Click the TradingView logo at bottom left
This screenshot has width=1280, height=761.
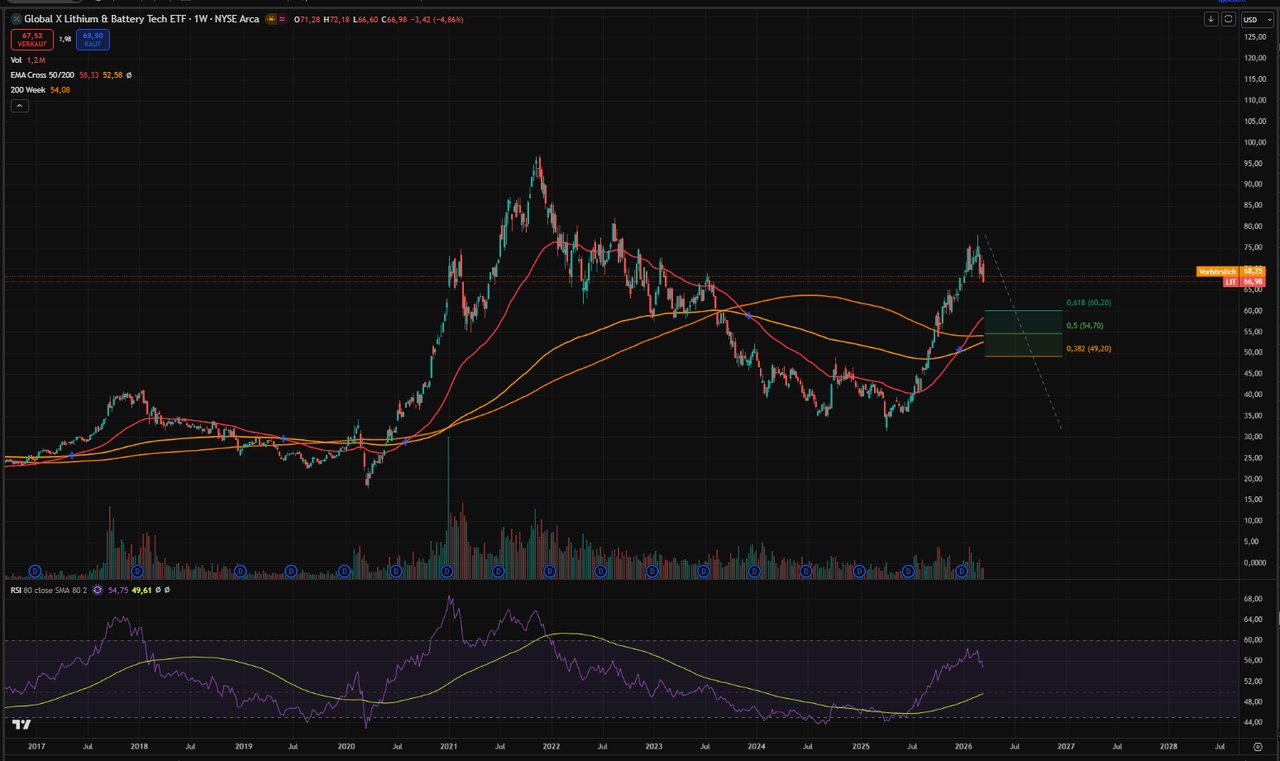tap(22, 725)
